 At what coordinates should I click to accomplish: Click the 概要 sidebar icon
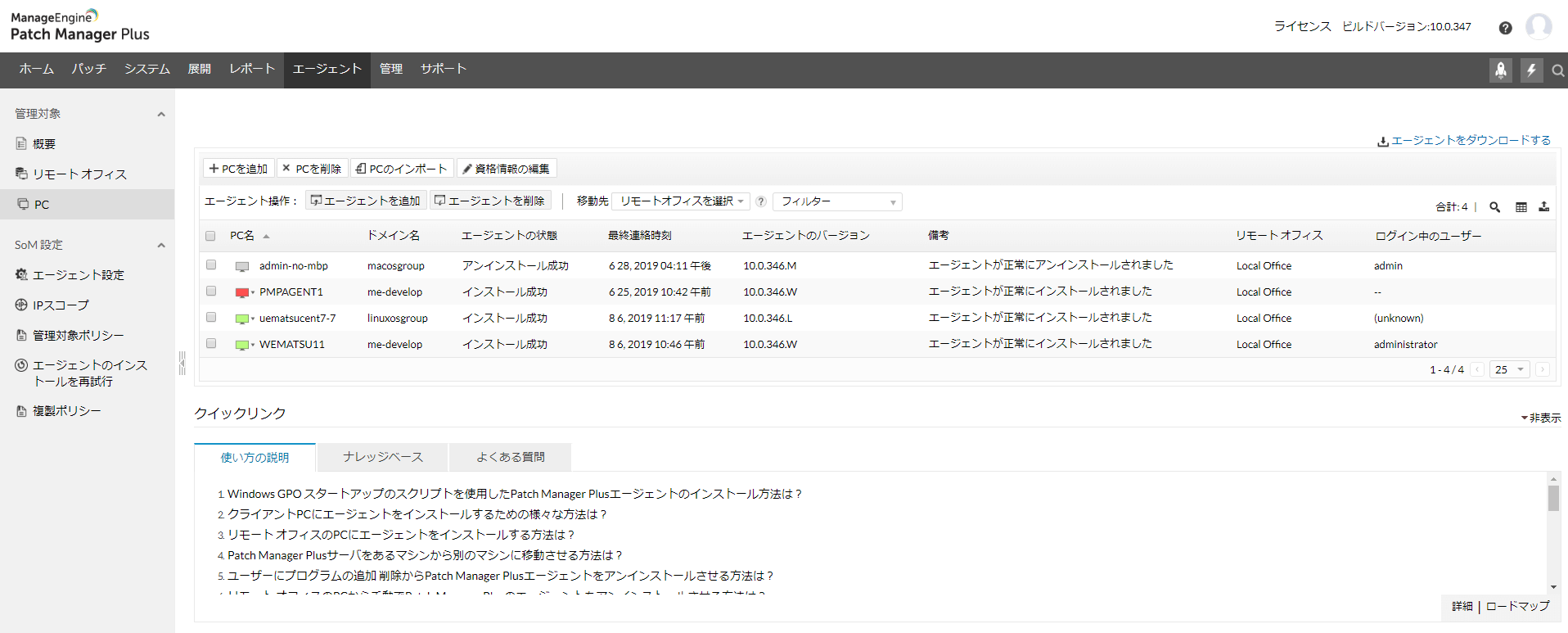(x=21, y=144)
